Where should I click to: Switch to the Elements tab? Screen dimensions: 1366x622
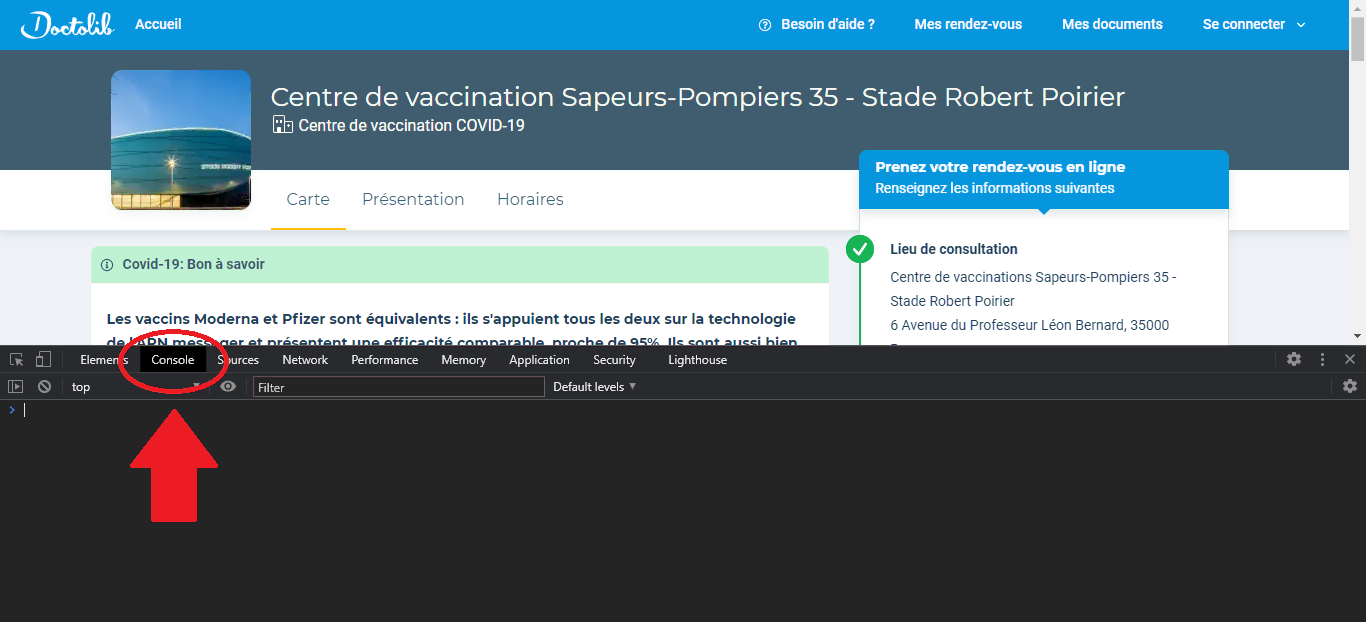(104, 360)
